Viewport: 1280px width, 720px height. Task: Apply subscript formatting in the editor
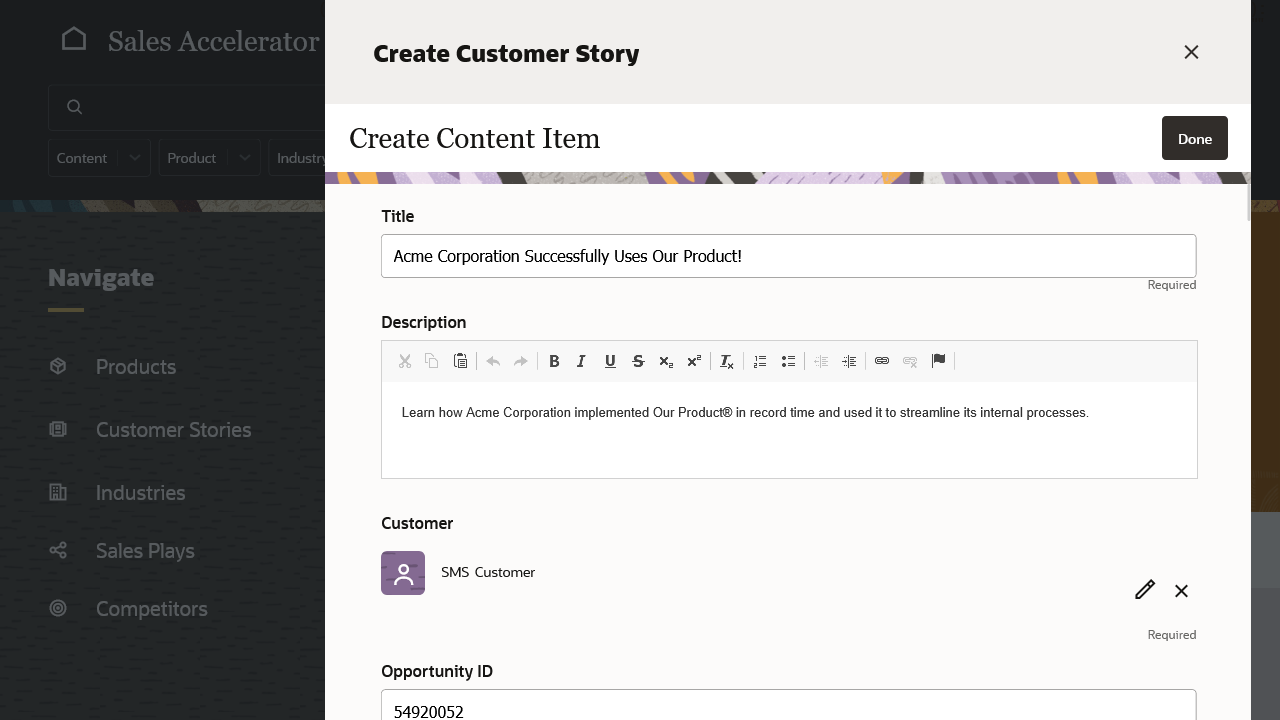click(x=665, y=361)
